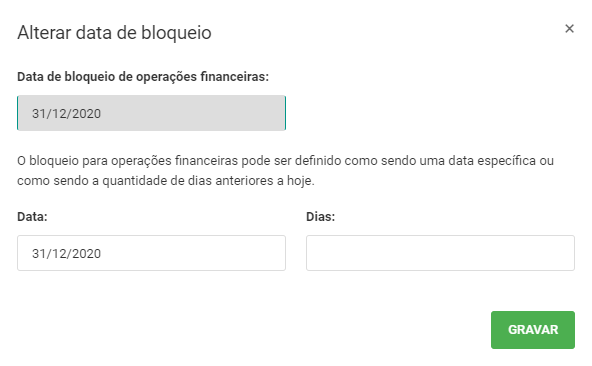
Task: Close the Alterar data de bloqueio dialog
Action: point(569,29)
